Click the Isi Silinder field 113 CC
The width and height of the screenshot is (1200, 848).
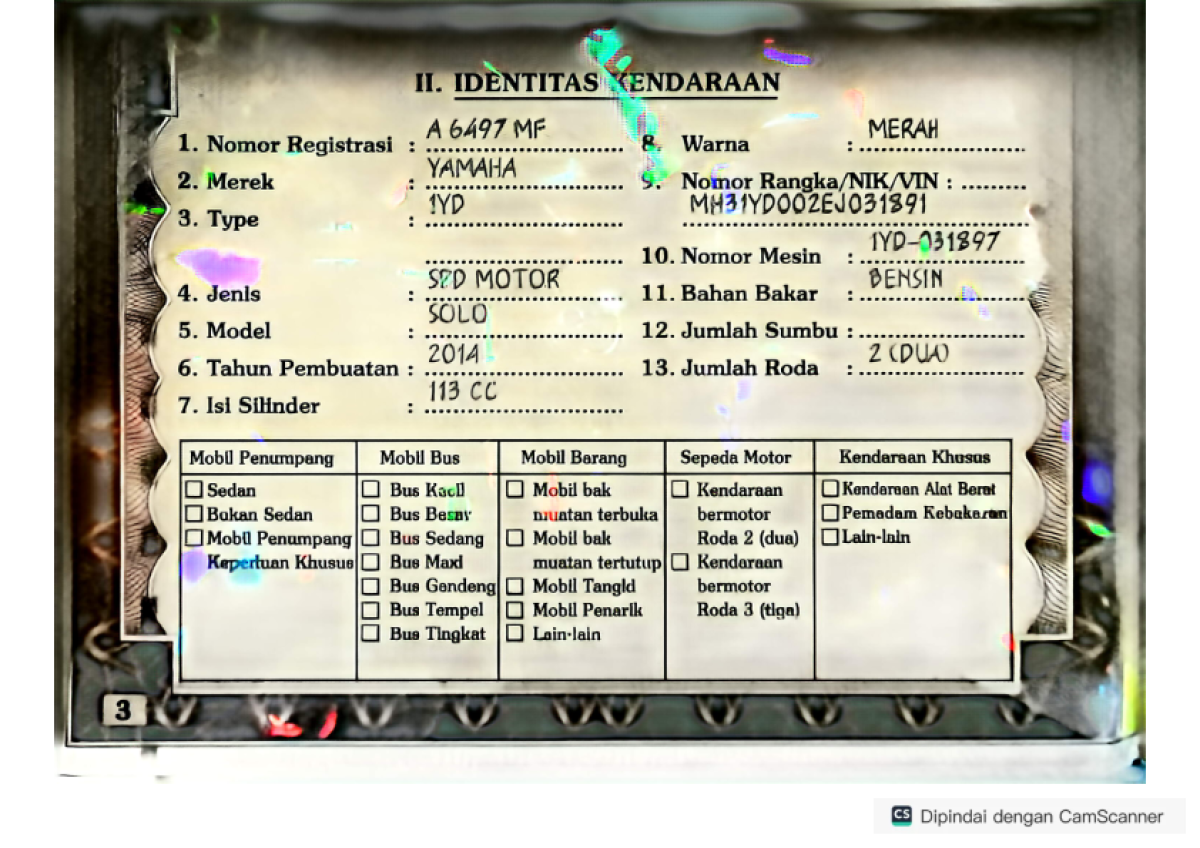coord(462,392)
